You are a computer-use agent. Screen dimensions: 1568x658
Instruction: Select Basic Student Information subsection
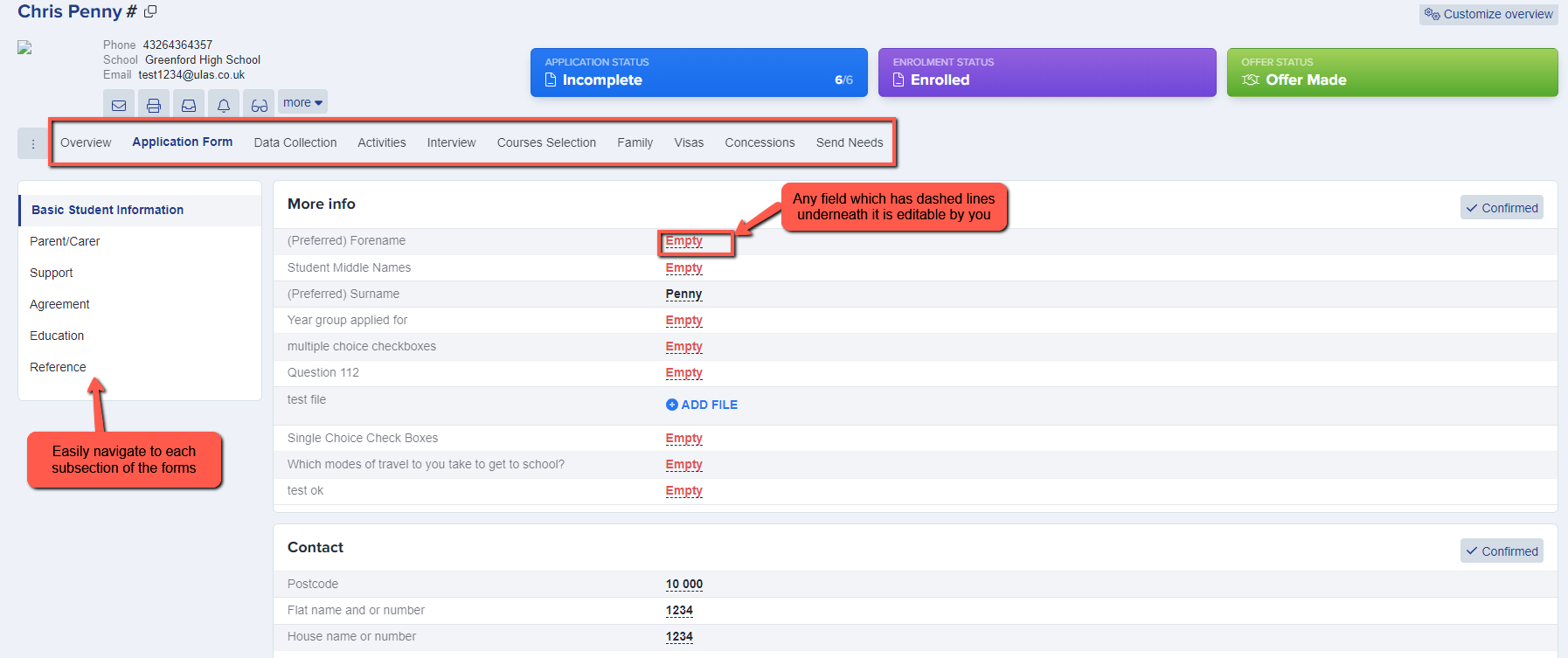point(140,210)
